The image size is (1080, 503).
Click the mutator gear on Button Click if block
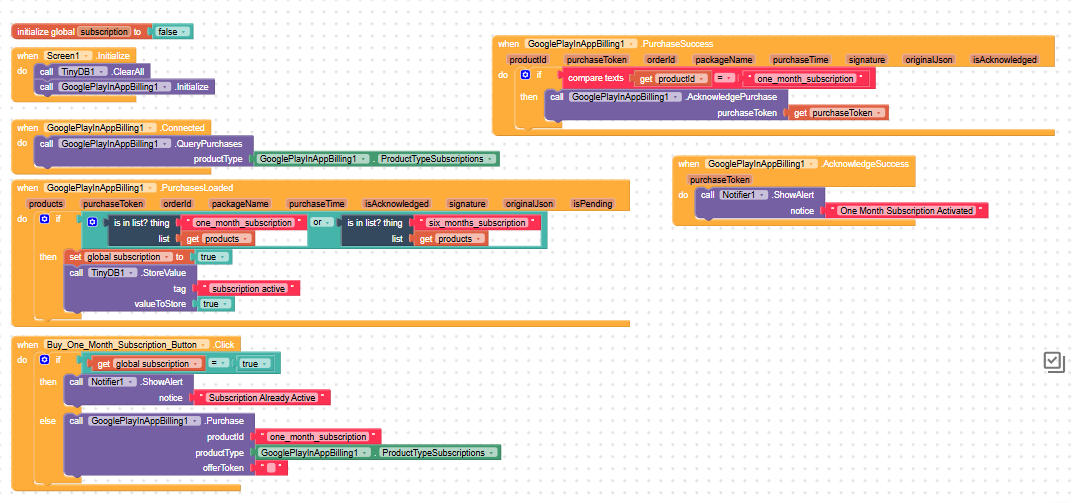pyautogui.click(x=45, y=360)
